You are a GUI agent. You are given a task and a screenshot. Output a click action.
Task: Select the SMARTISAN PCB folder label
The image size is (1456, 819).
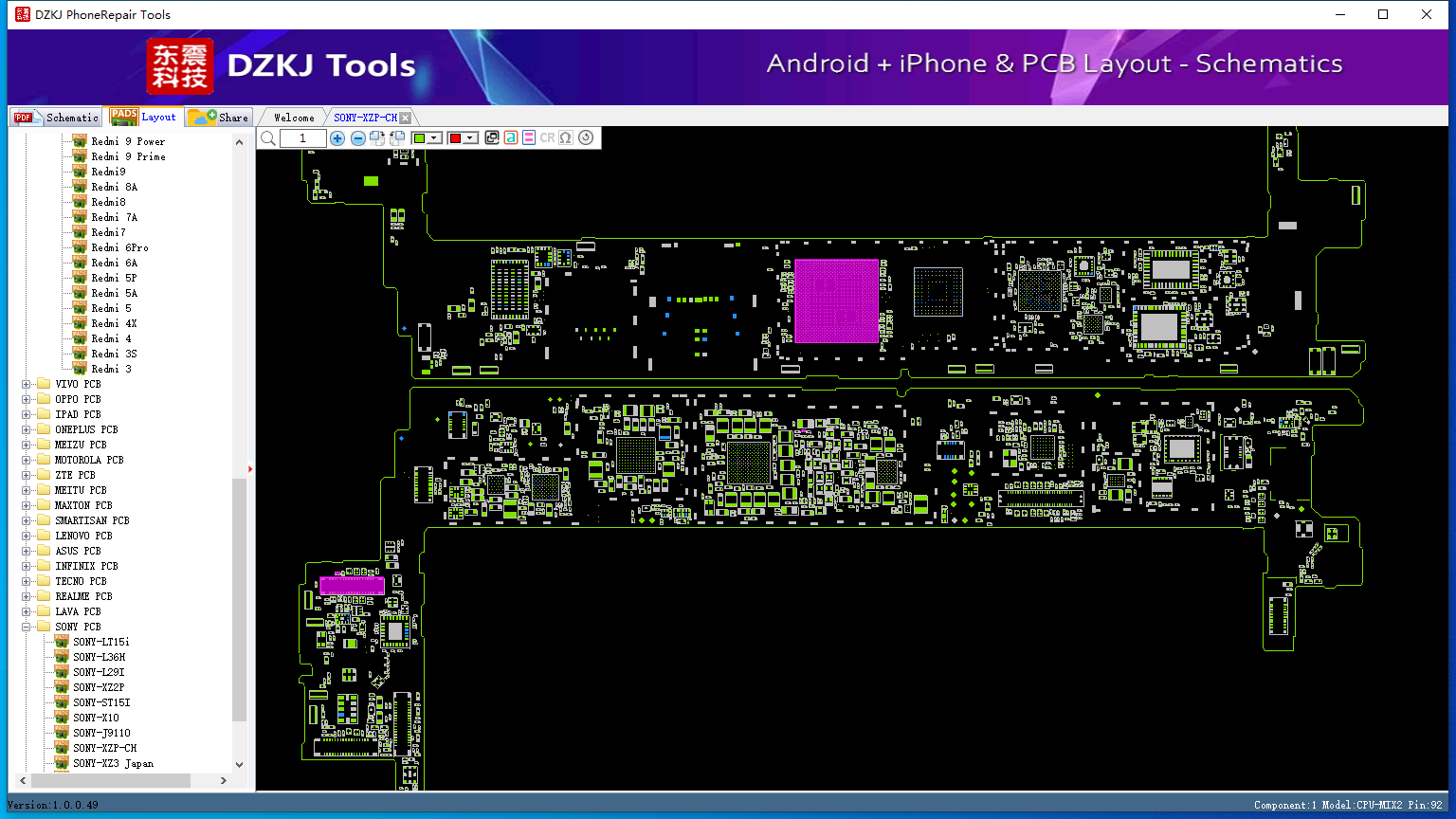pos(92,520)
